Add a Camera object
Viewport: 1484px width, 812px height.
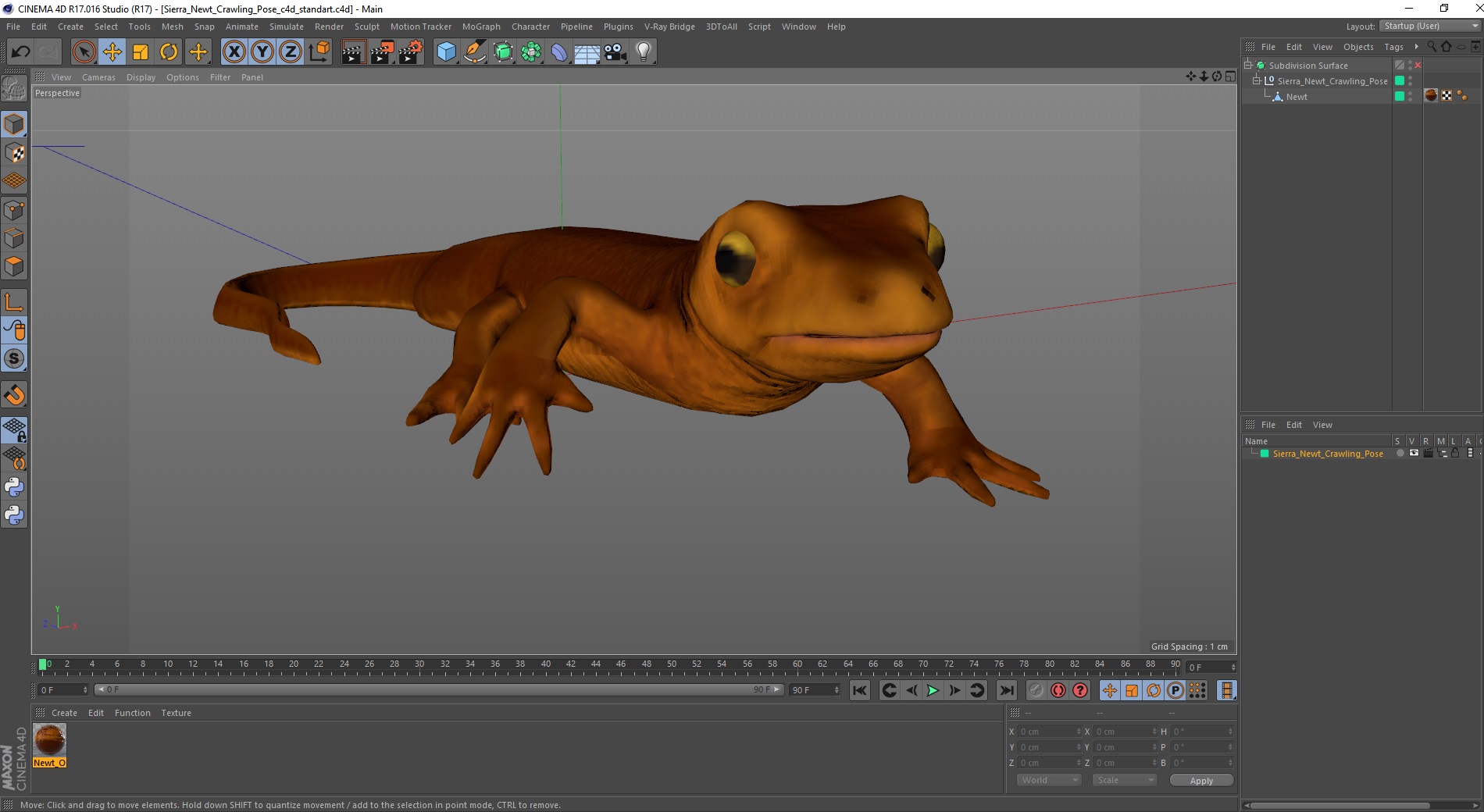pos(615,52)
